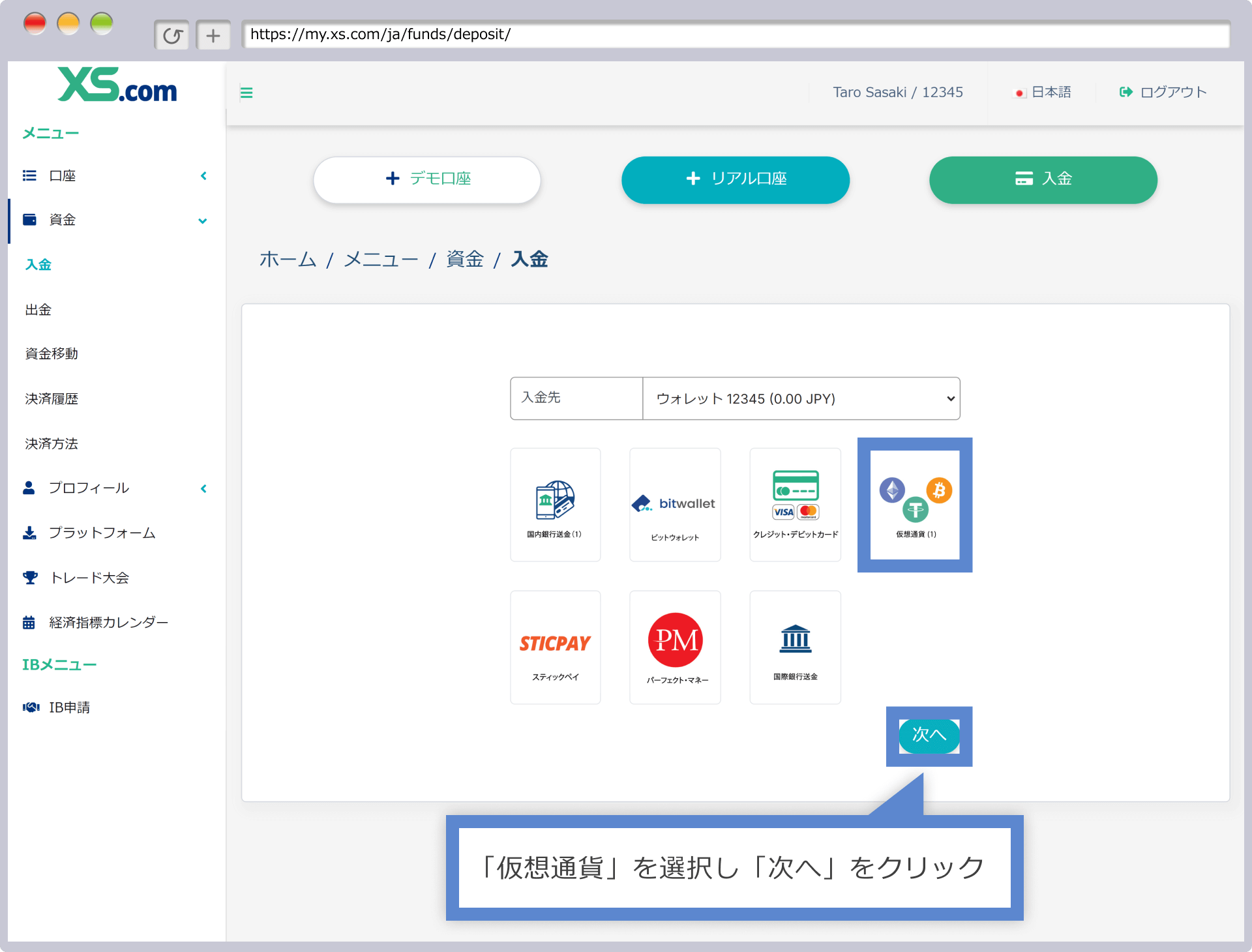The width and height of the screenshot is (1252, 952).
Task: Open the 入金先 wallet dropdown
Action: point(801,398)
